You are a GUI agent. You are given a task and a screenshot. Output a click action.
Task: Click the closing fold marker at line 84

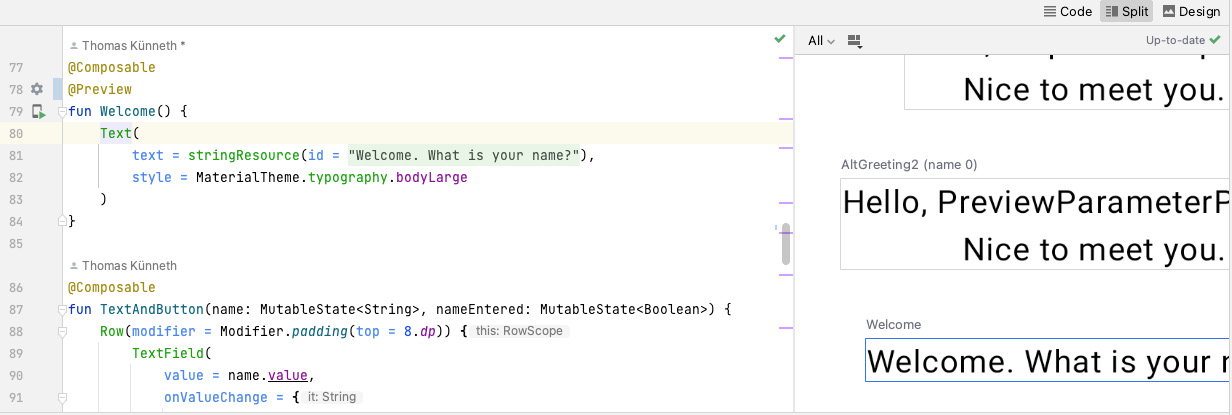[x=62, y=221]
